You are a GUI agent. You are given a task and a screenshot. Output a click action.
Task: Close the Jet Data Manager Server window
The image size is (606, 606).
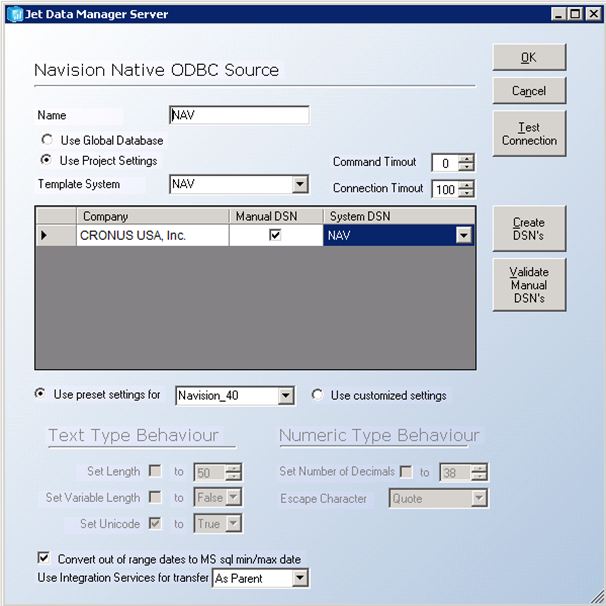(x=593, y=15)
